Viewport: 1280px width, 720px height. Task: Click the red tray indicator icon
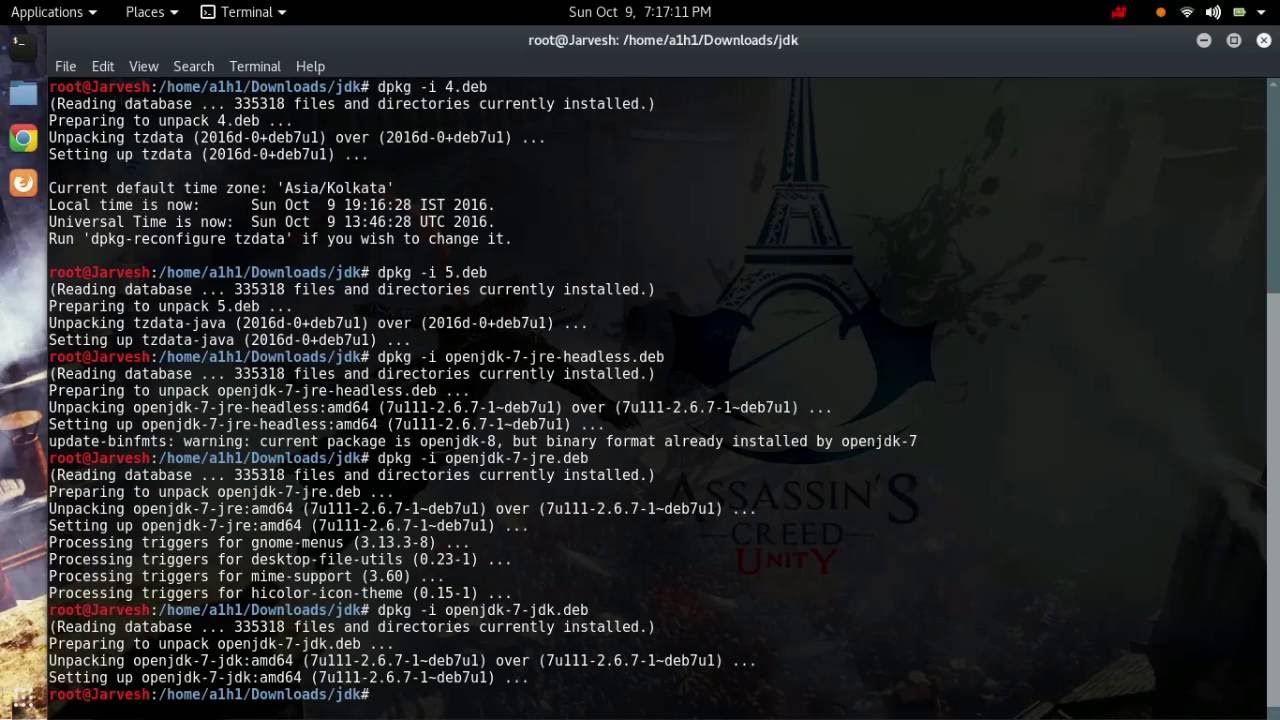(1119, 12)
